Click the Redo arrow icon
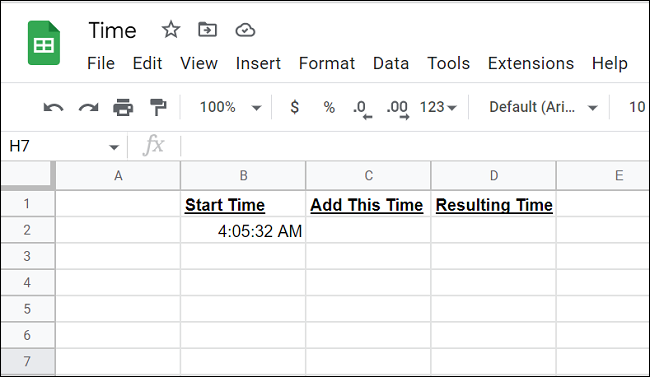 [89, 108]
